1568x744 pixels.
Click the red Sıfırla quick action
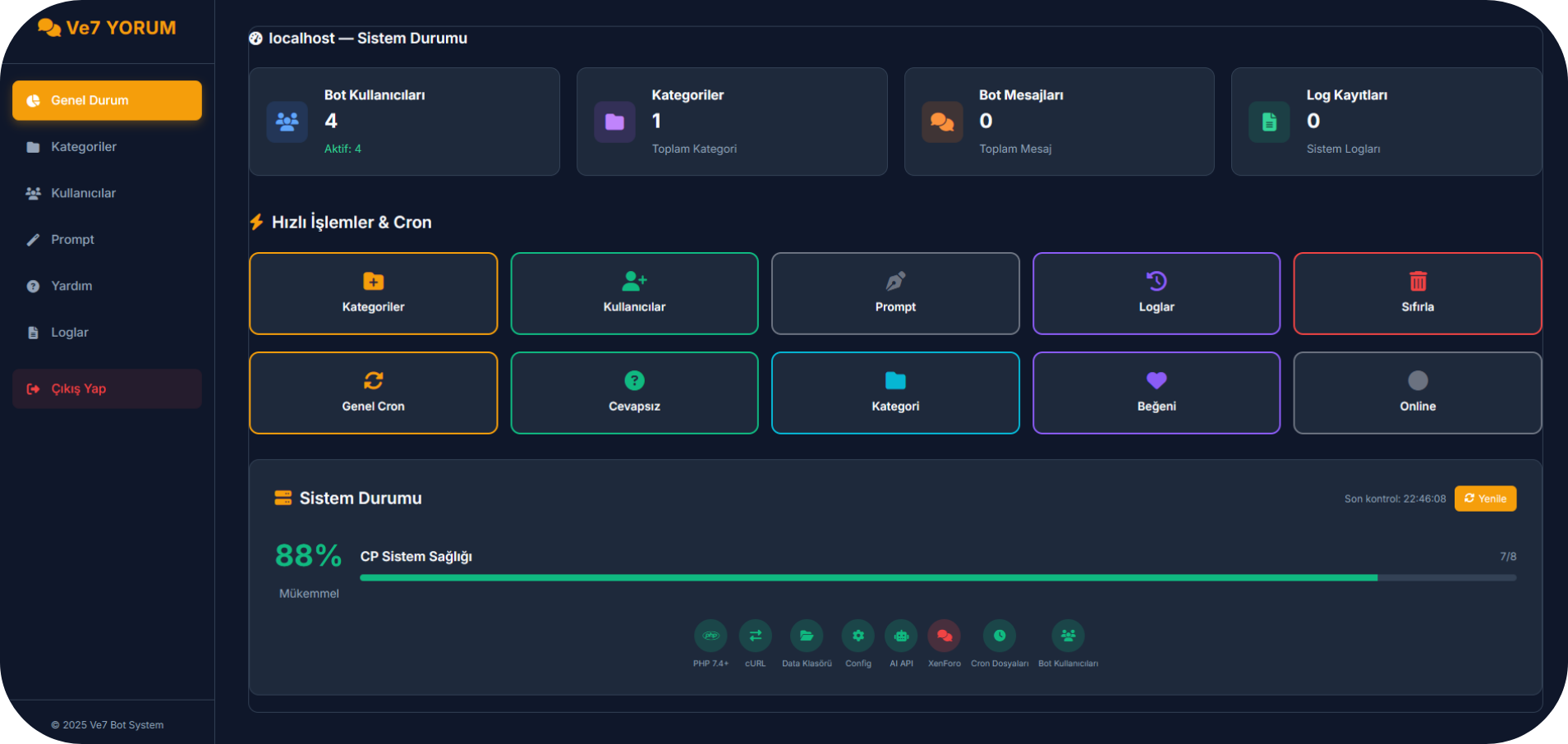pyautogui.click(x=1417, y=293)
